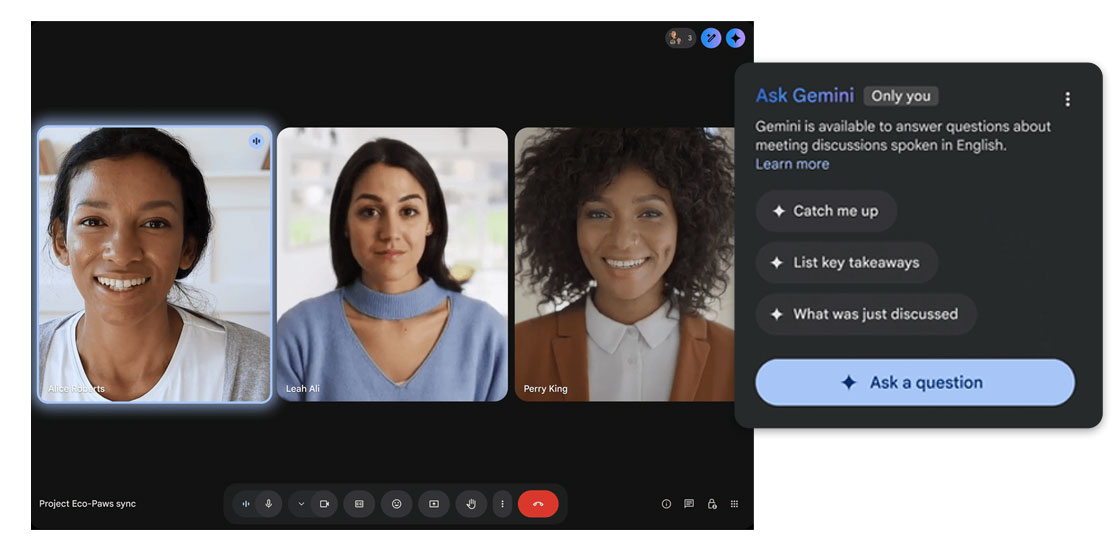1120x551 pixels.
Task: Open more options in the call toolbar
Action: (502, 504)
